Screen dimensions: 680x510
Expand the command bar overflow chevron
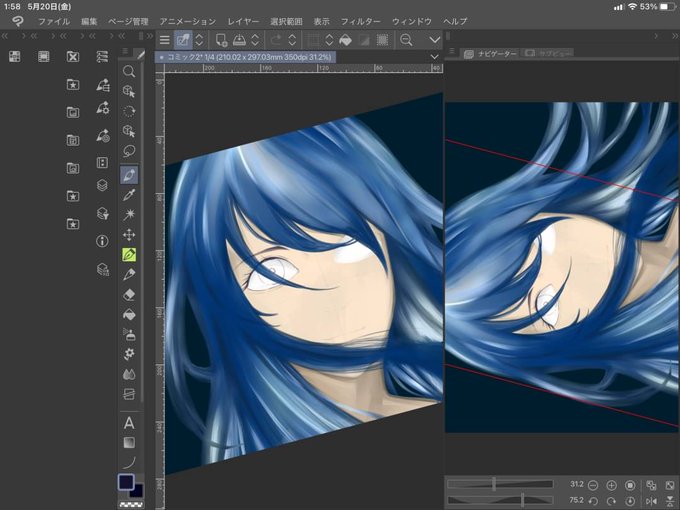tap(435, 40)
